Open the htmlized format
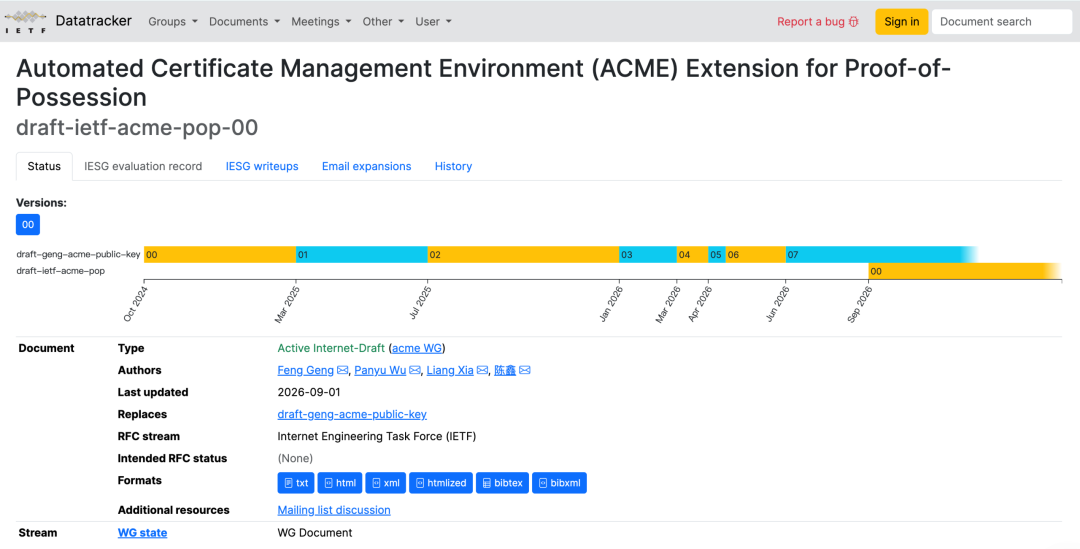1080x549 pixels. click(x=441, y=483)
